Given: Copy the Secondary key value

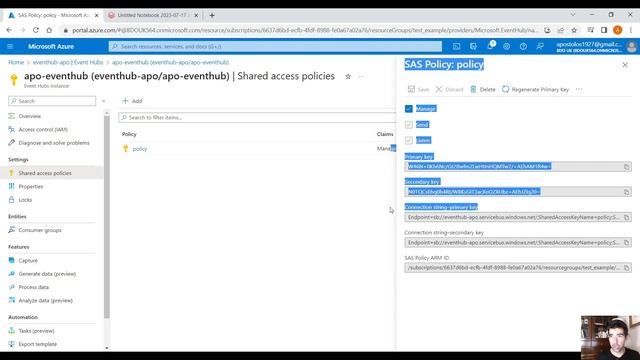Looking at the screenshot, I should 627,192.
